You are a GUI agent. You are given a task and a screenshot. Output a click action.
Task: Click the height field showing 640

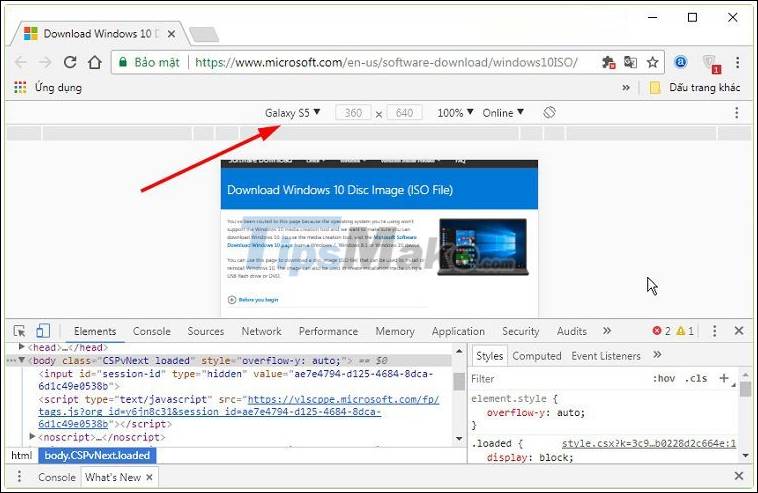[404, 113]
